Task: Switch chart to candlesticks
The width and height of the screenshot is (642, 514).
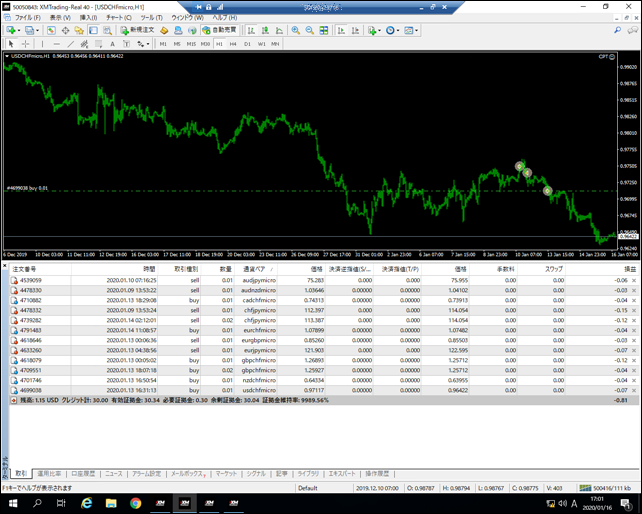Action: tap(265, 30)
